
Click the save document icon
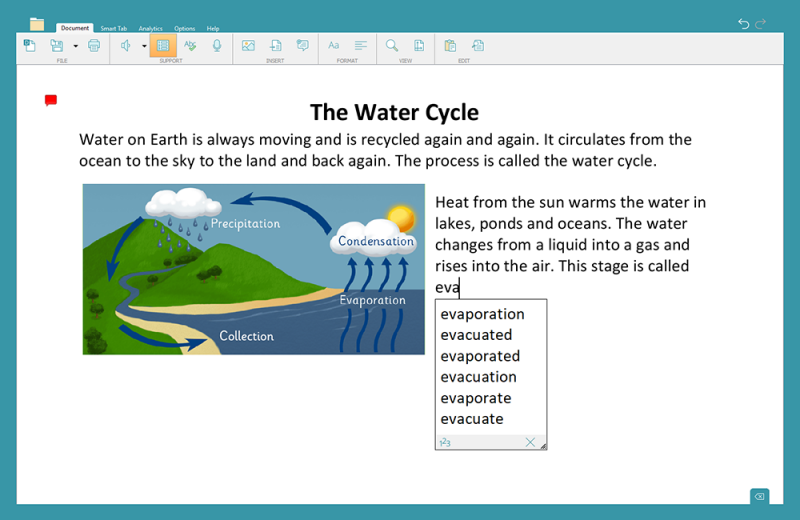tap(57, 46)
